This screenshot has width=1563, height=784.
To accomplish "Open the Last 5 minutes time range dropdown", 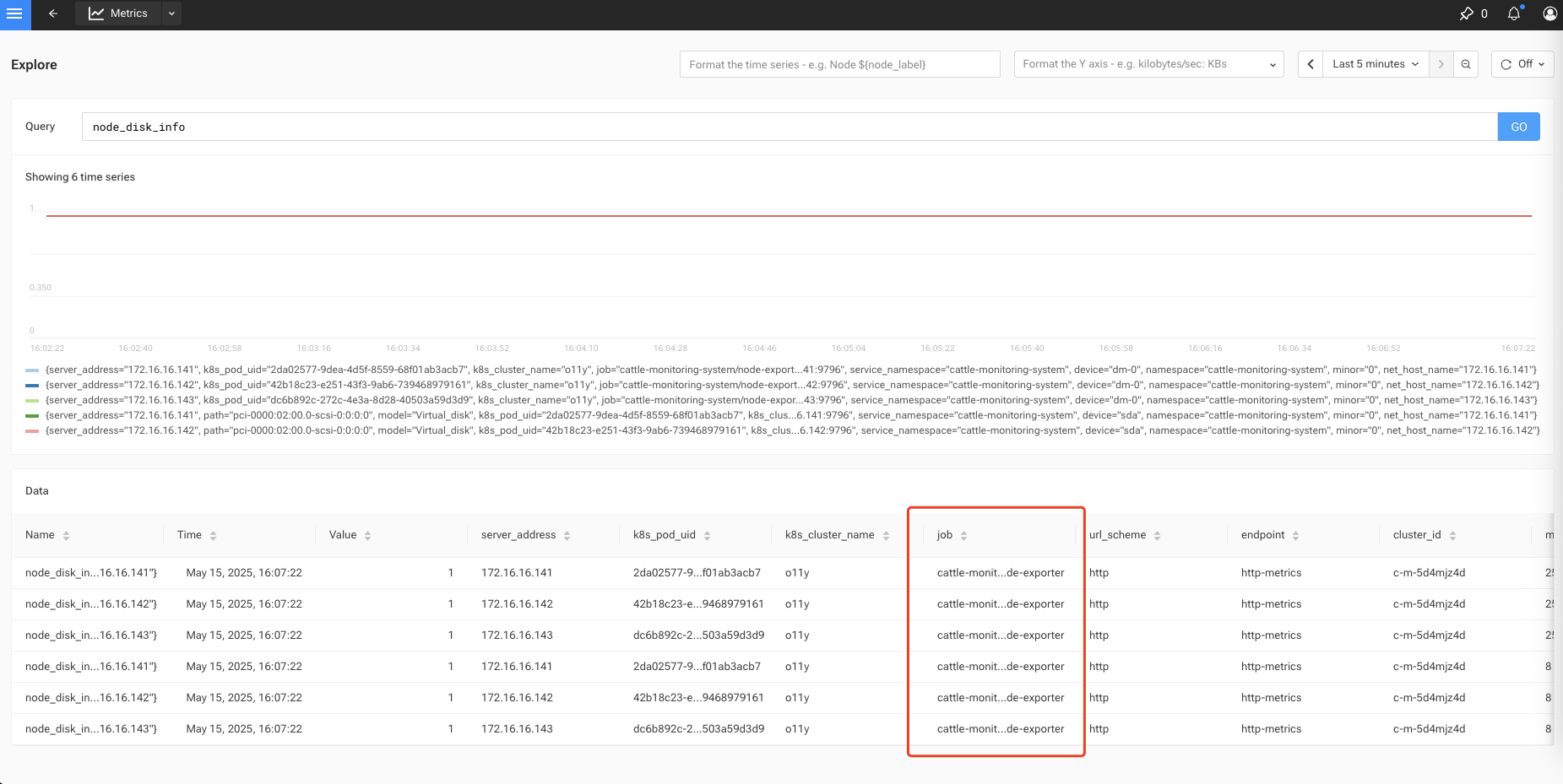I will click(x=1374, y=63).
